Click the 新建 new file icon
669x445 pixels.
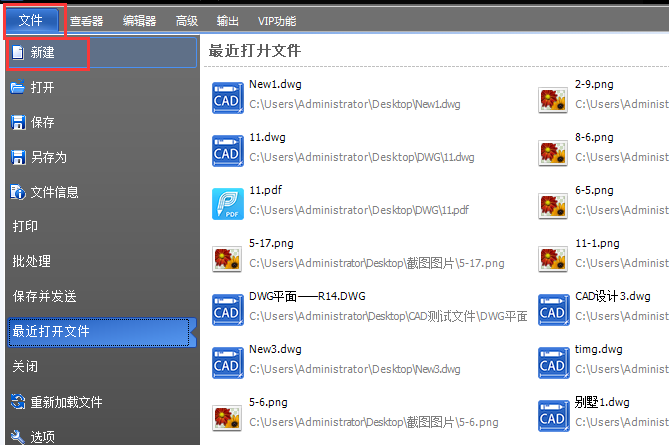[x=18, y=52]
